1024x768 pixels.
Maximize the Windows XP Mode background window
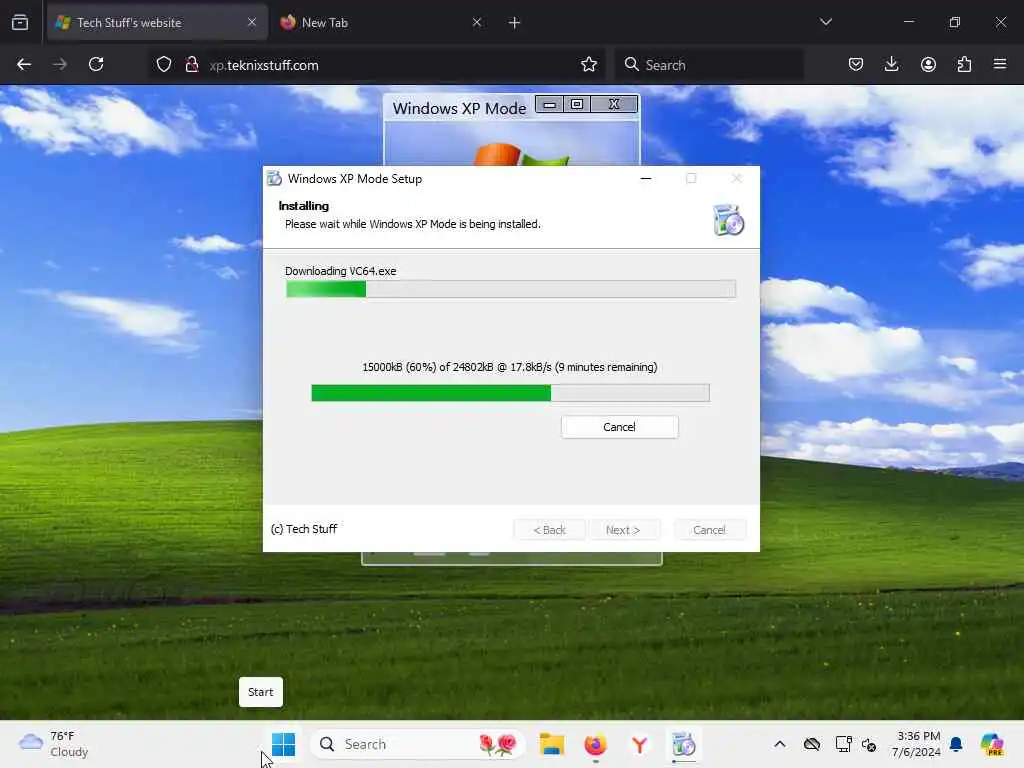tap(577, 104)
